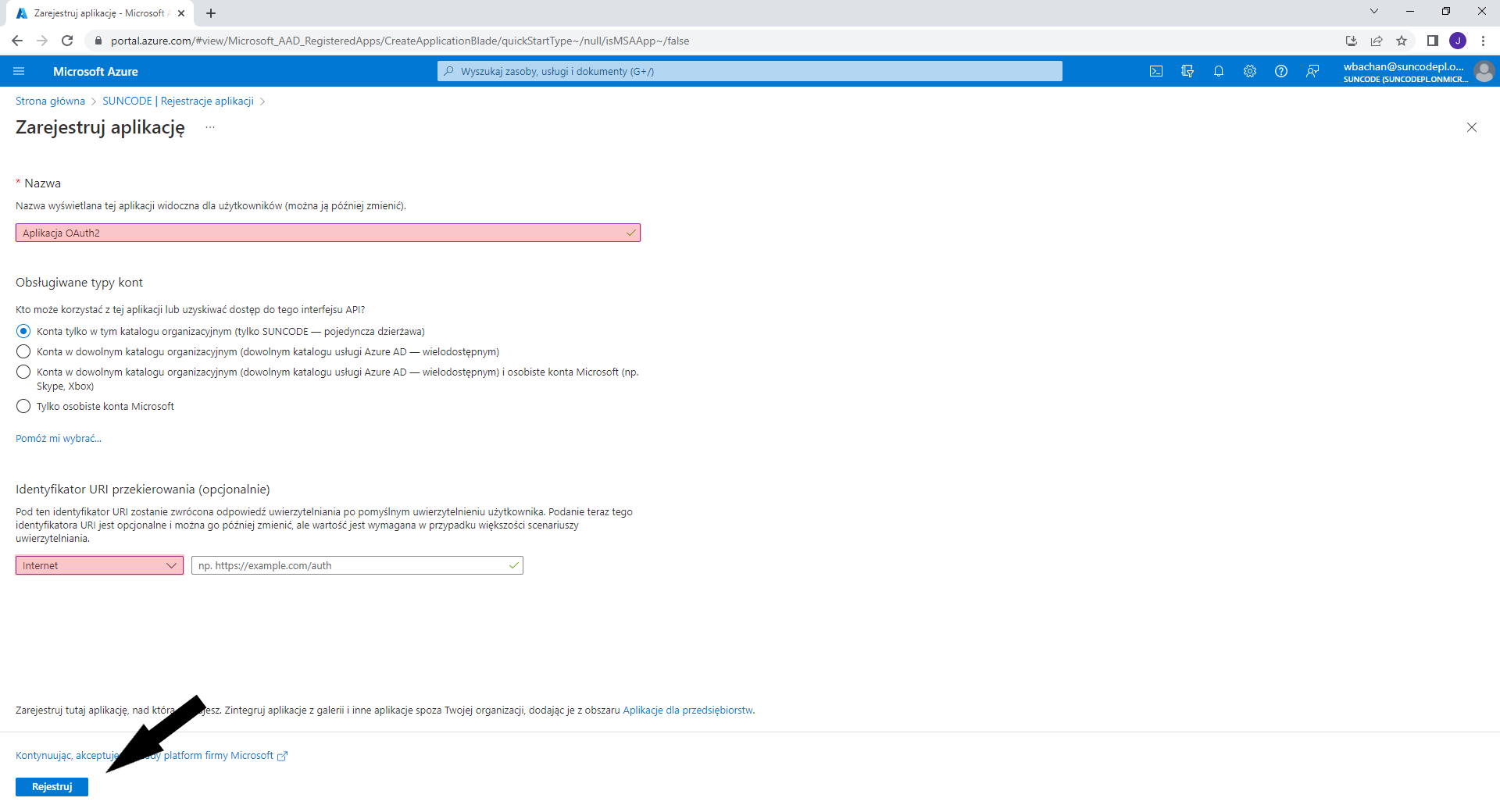Select single-tenant SUNCODE accounts radio option

pos(23,331)
